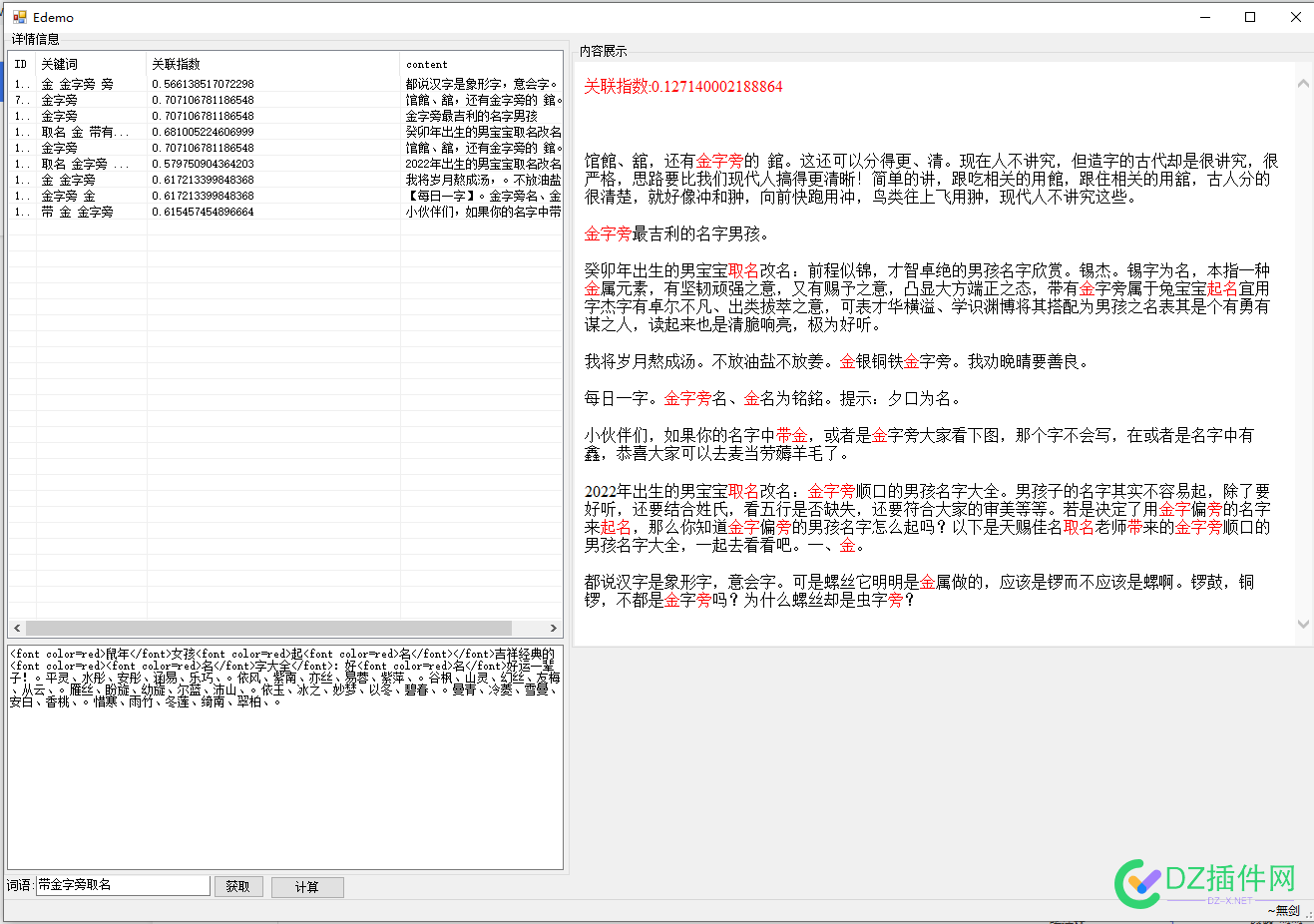
Task: Click red text 关联指数:0.127140002188864
Action: (682, 86)
